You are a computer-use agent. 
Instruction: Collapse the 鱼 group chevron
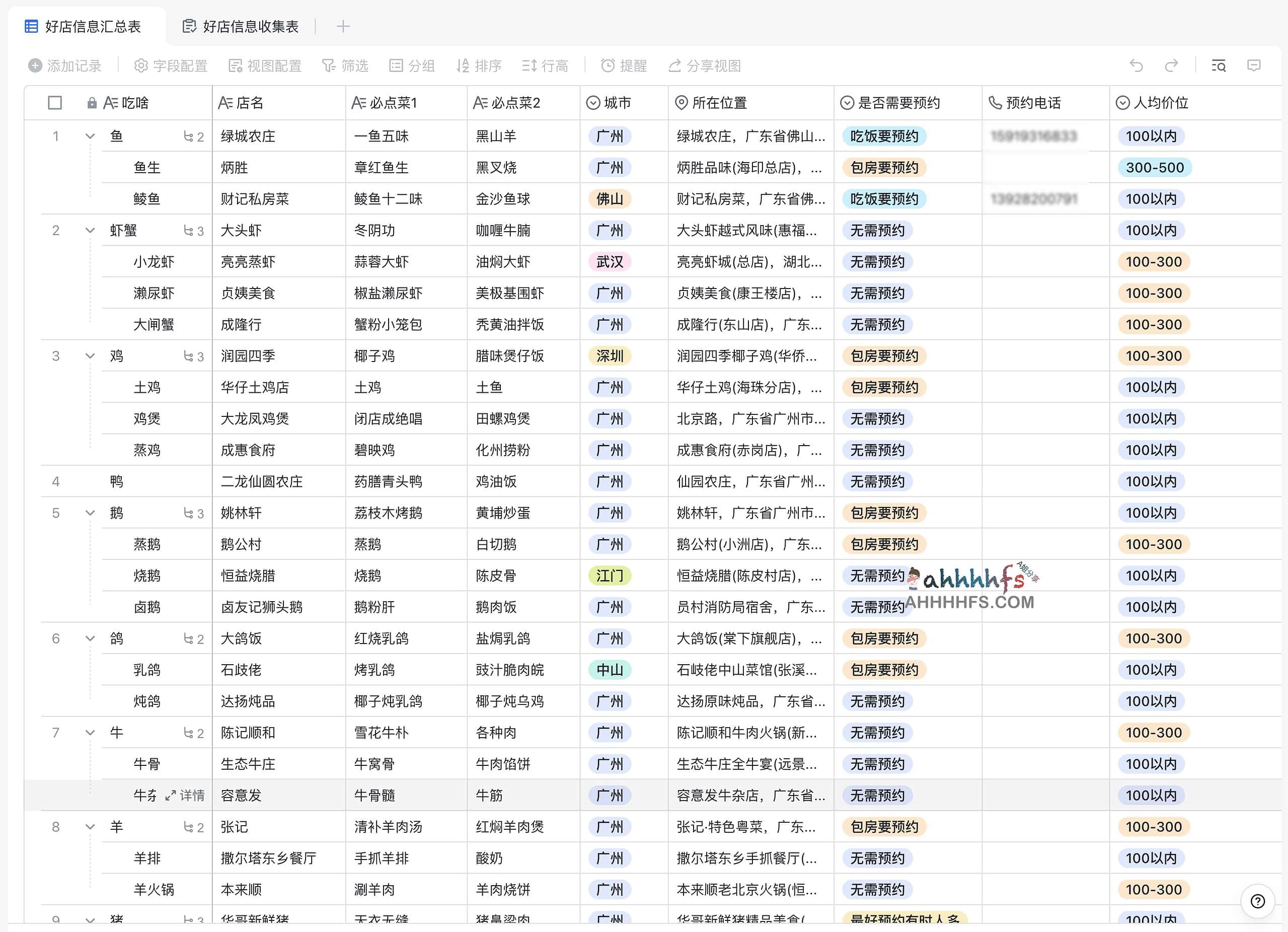click(90, 136)
